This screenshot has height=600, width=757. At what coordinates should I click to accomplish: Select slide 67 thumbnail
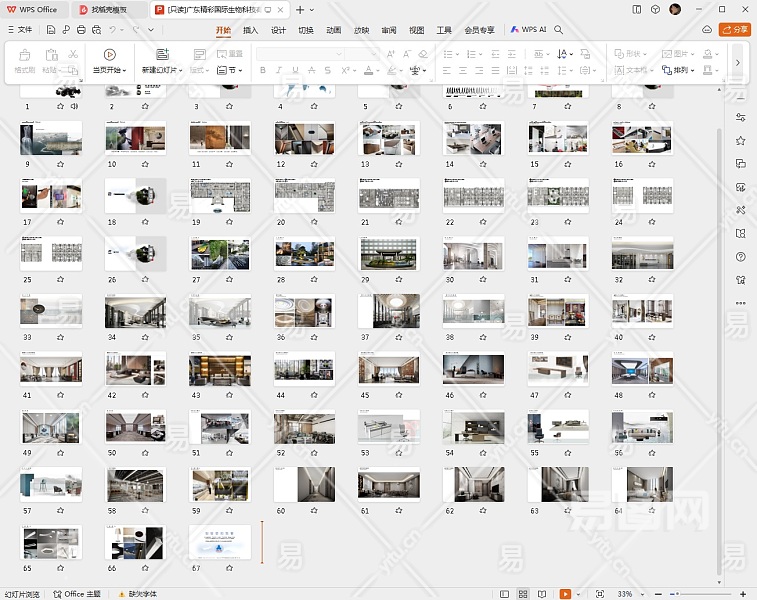coord(219,541)
